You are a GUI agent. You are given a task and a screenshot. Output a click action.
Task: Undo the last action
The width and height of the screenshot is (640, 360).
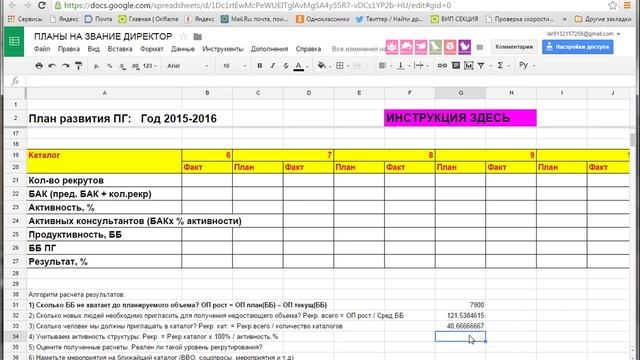pyautogui.click(x=52, y=66)
